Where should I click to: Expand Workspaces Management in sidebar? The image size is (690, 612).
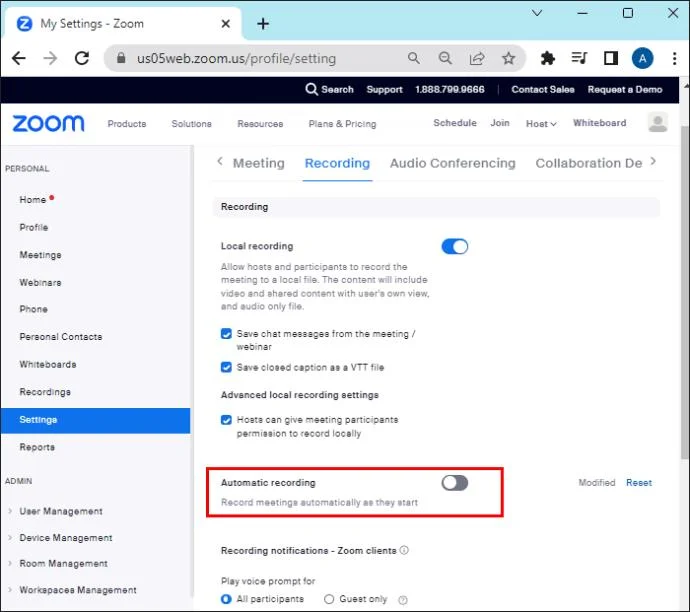[x=77, y=590]
